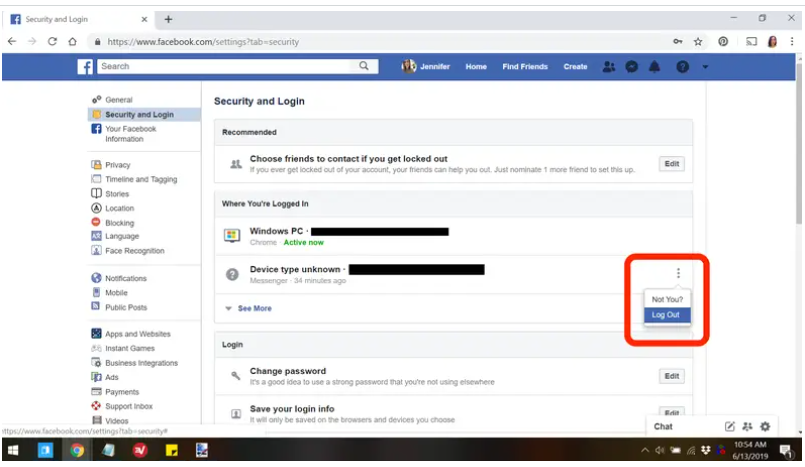Open Your Facebook Information in sidebar
The height and width of the screenshot is (467, 805).
(130, 134)
